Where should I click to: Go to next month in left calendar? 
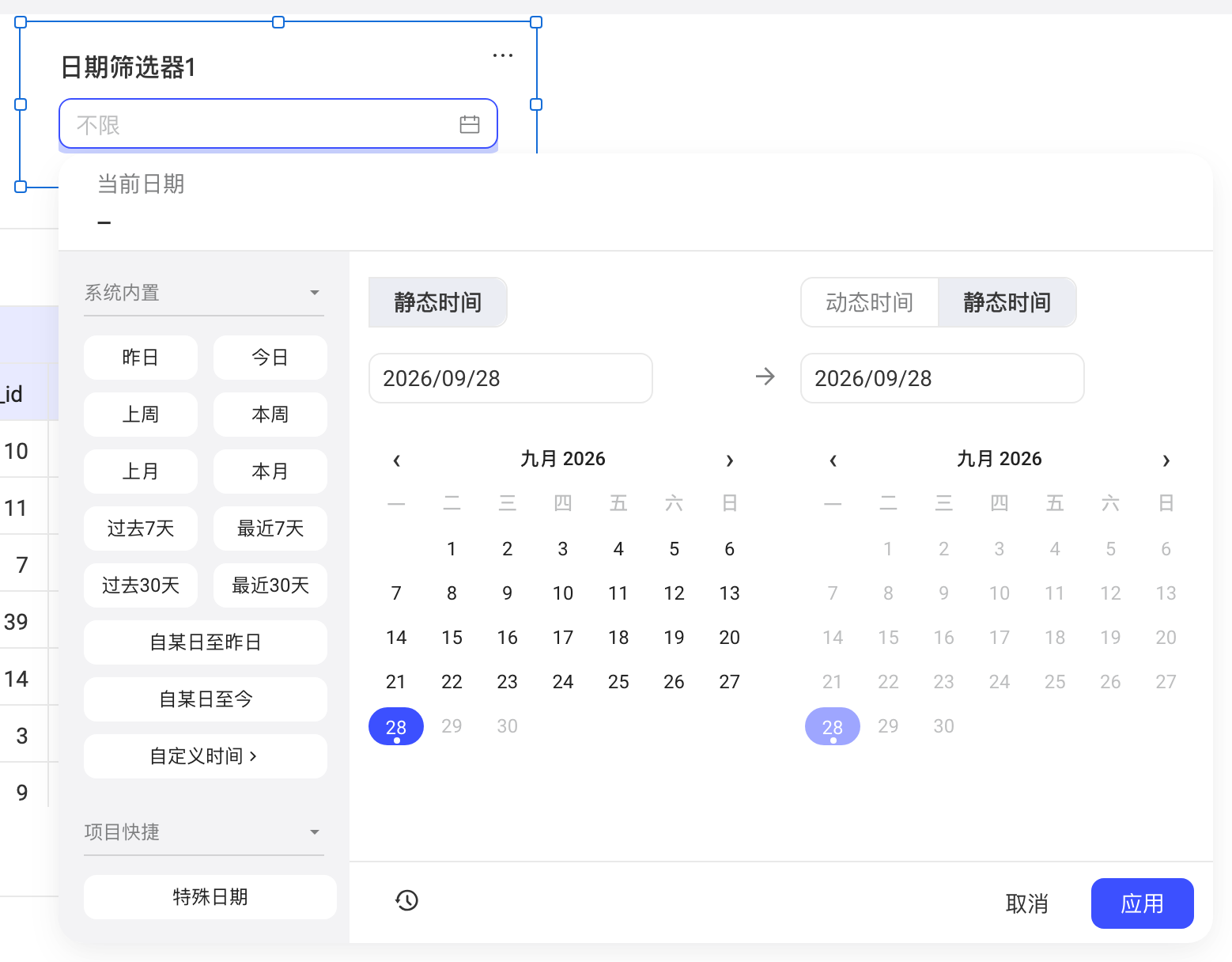pos(730,460)
